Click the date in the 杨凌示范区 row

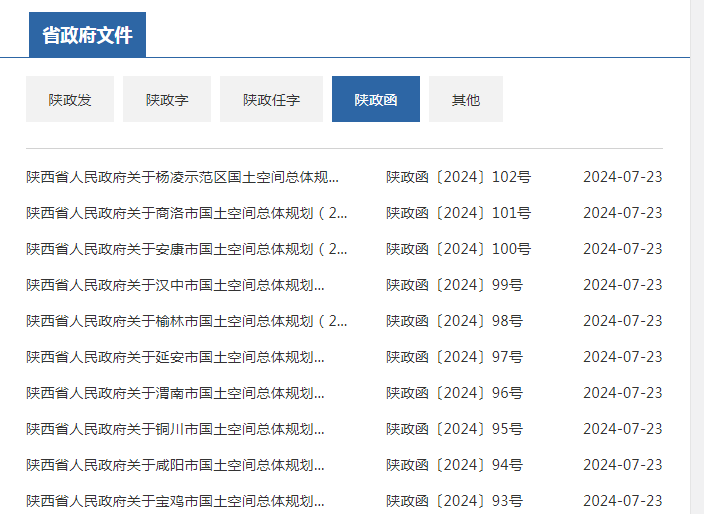[623, 177]
